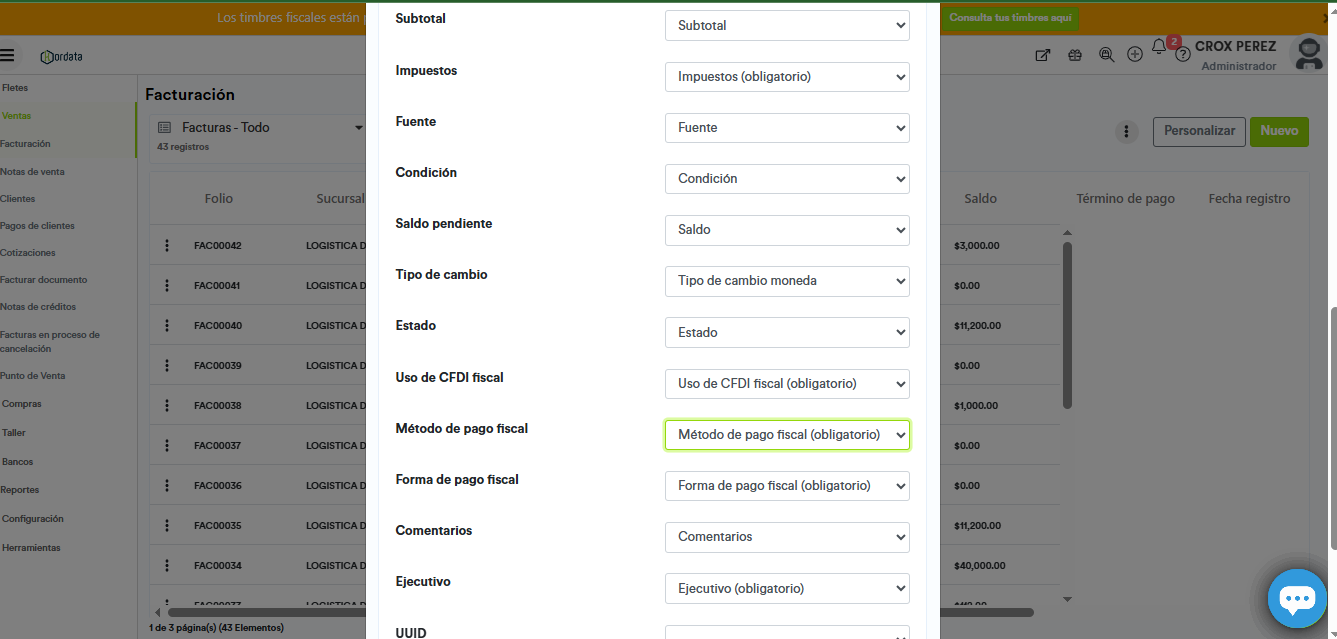Viewport: 1337px width, 639px height.
Task: Expand the Subtotal field dropdown
Action: (787, 26)
